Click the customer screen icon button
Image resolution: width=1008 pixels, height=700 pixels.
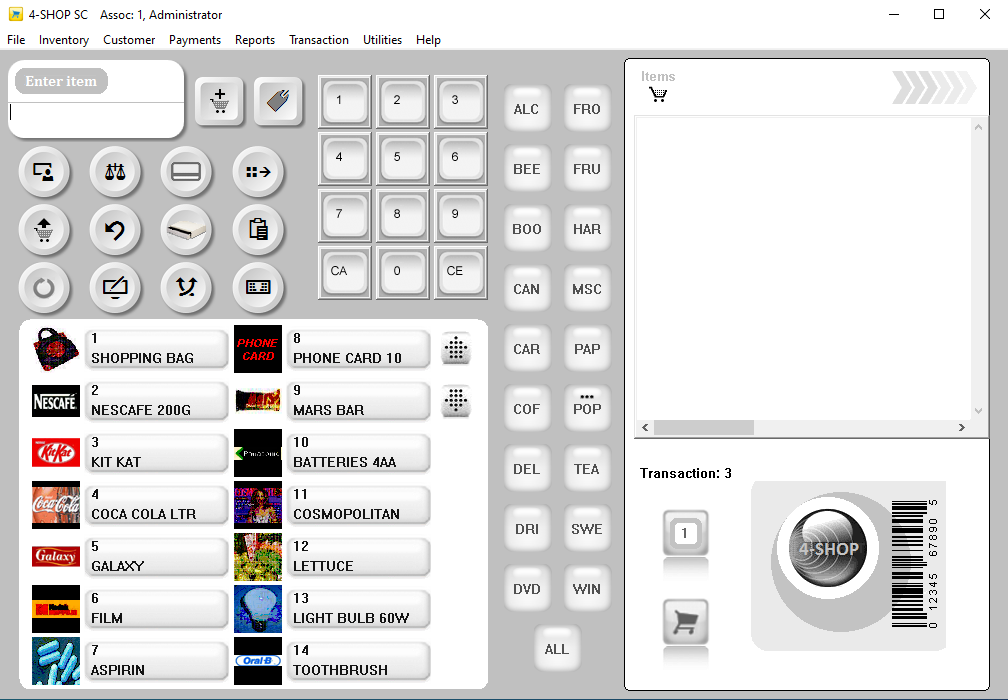click(44, 172)
